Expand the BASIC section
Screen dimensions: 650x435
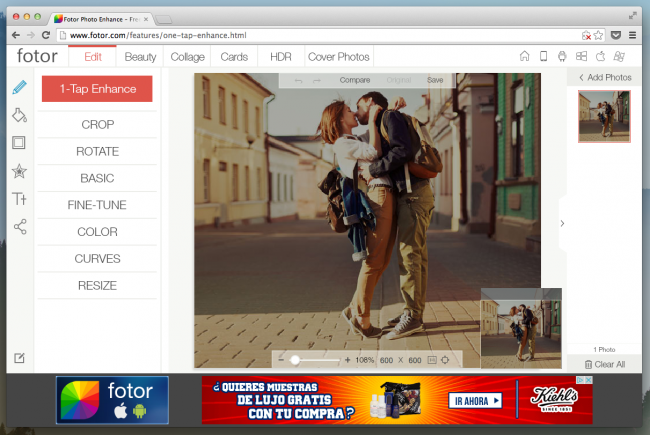pyautogui.click(x=97, y=178)
